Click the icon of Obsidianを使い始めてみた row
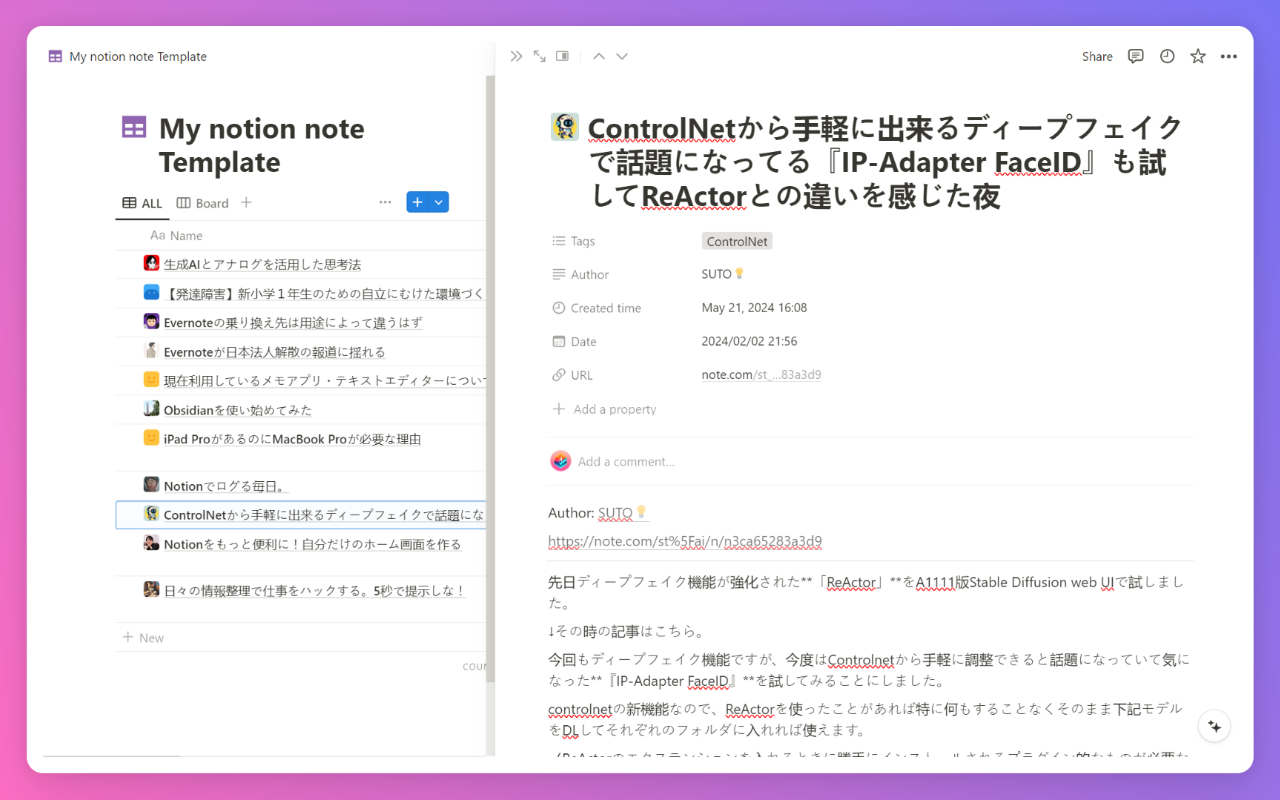Viewport: 1280px width, 800px height. [152, 409]
